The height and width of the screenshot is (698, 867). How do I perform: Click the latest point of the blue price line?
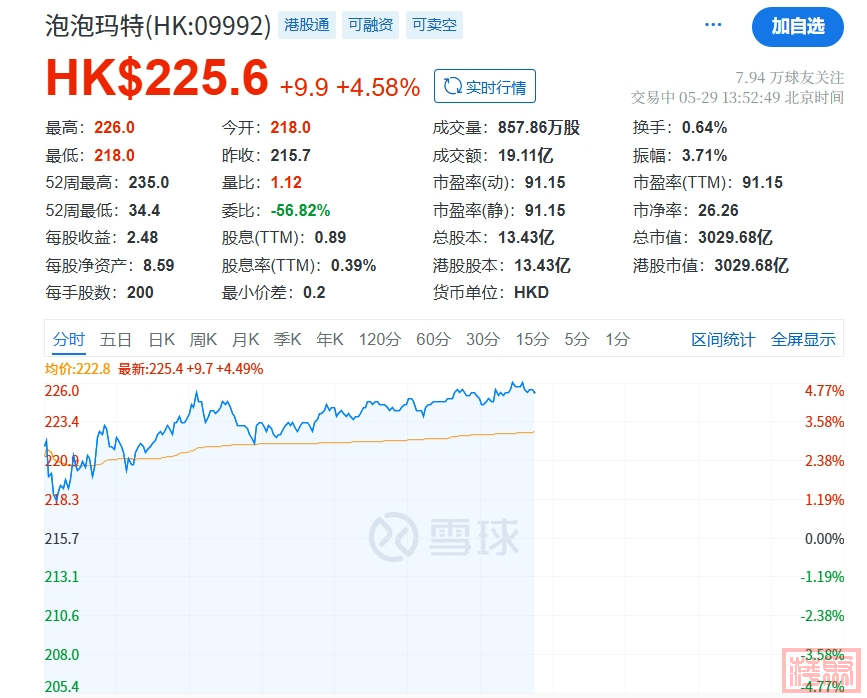534,392
